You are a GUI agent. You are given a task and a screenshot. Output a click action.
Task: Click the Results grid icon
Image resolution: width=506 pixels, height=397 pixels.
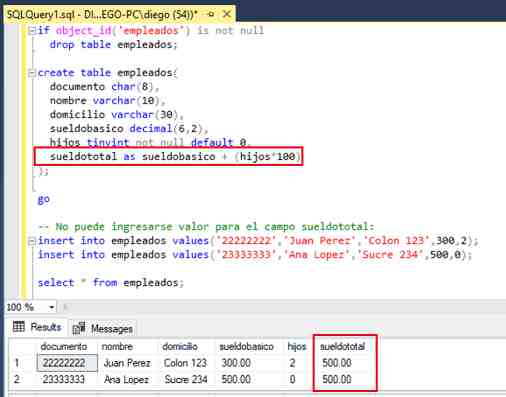coord(19,327)
